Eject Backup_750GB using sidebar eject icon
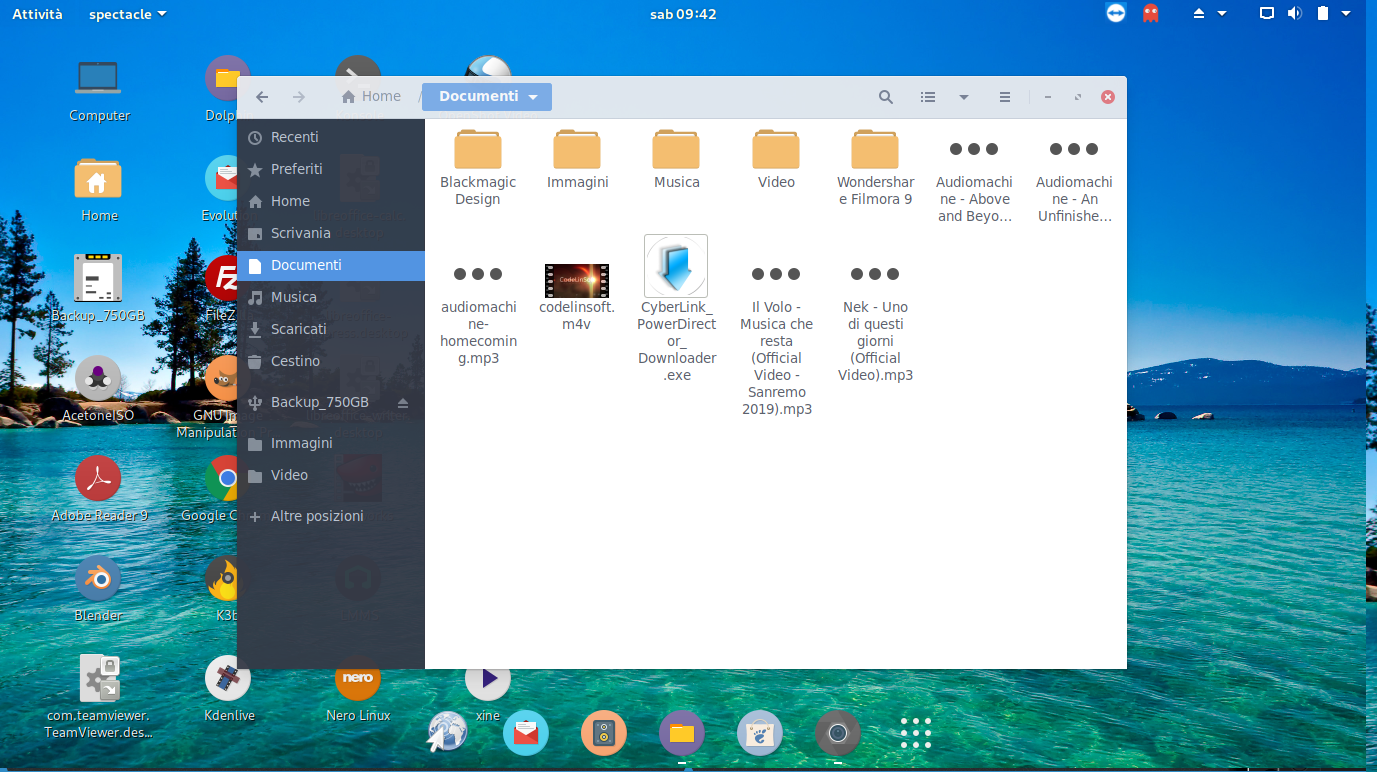 [x=403, y=402]
